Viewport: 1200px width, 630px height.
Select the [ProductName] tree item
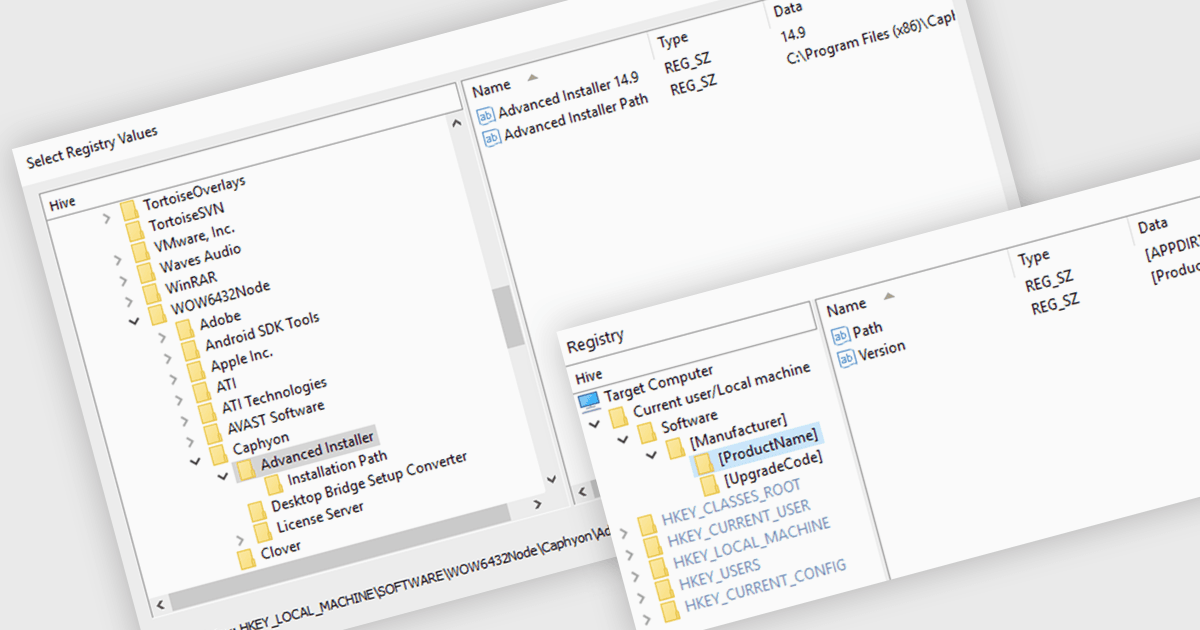[x=768, y=448]
